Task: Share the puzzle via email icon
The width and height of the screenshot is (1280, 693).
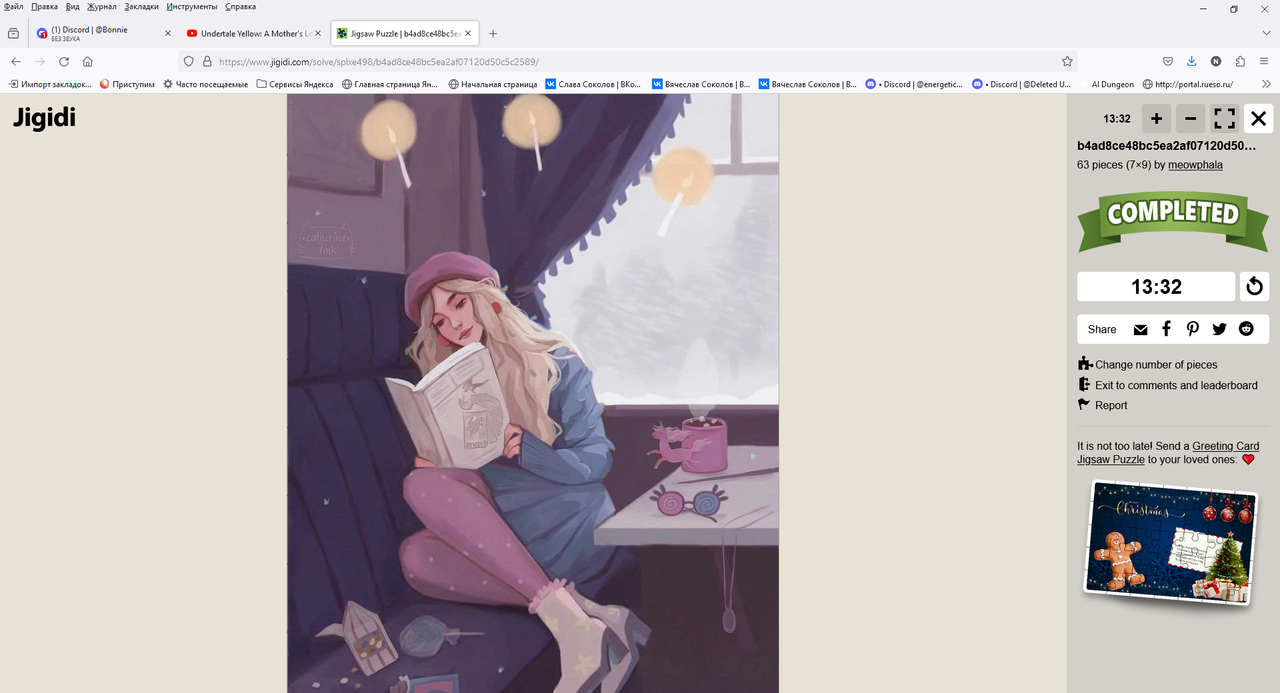Action: [x=1140, y=329]
